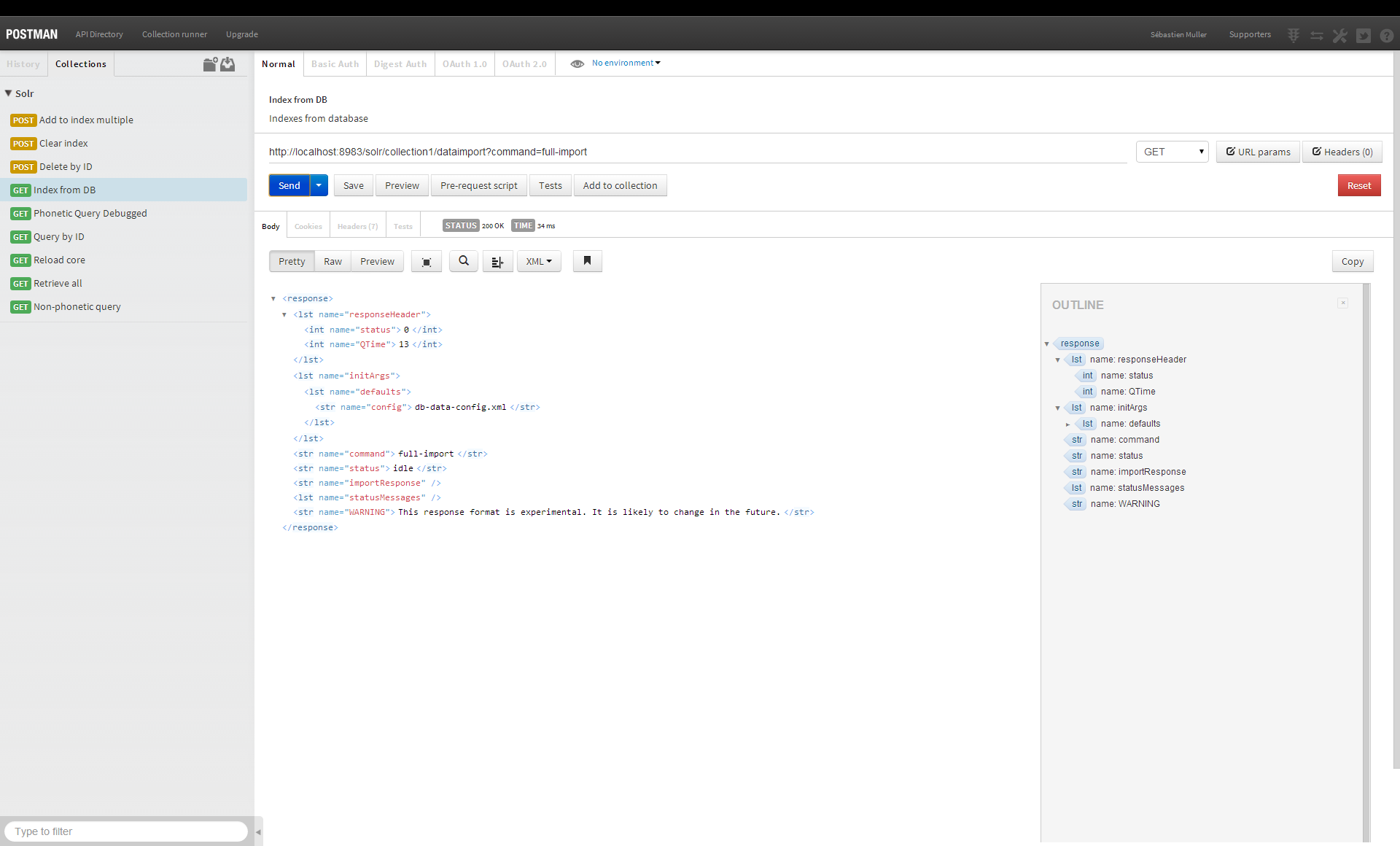The height and width of the screenshot is (846, 1400).
Task: Click the new collection folder icon
Action: tap(210, 64)
